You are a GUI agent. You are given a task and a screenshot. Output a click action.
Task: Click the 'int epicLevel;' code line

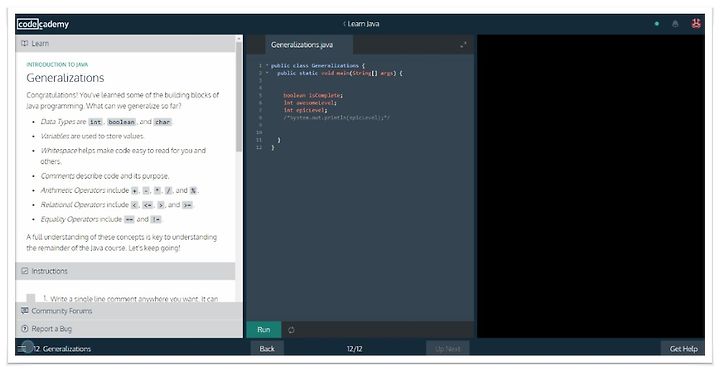(x=305, y=110)
